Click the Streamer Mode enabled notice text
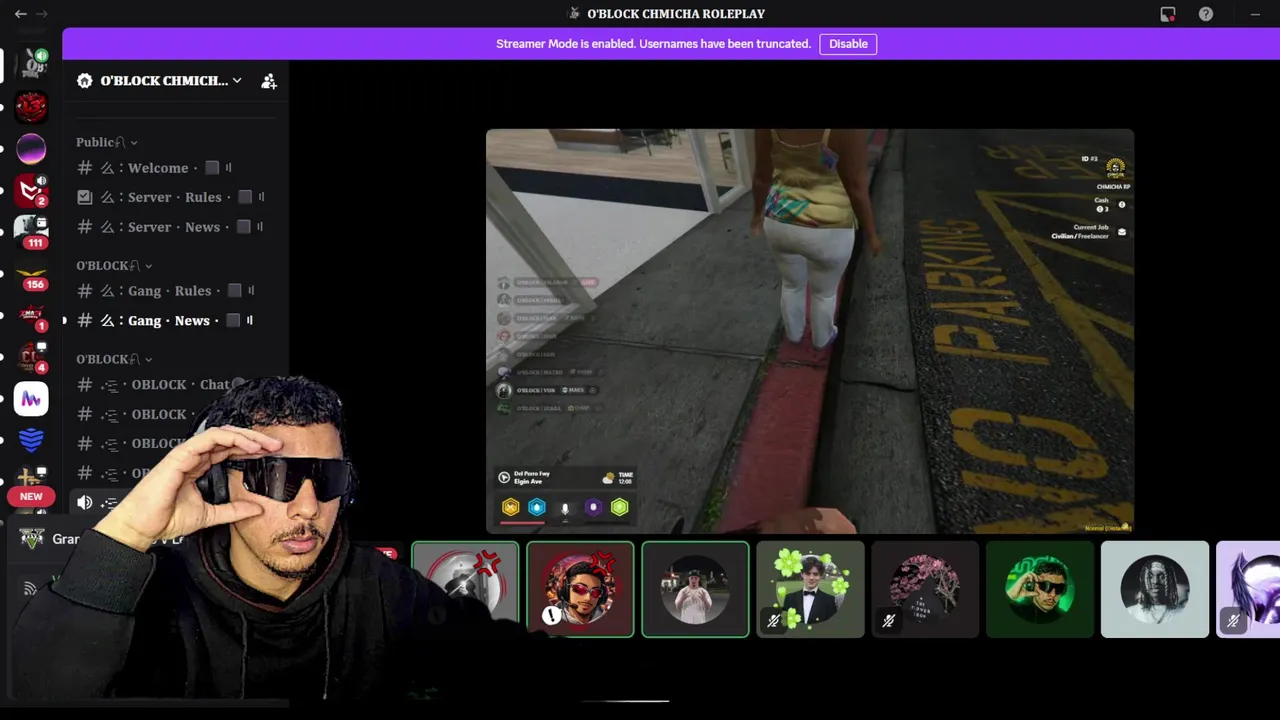 click(x=653, y=44)
